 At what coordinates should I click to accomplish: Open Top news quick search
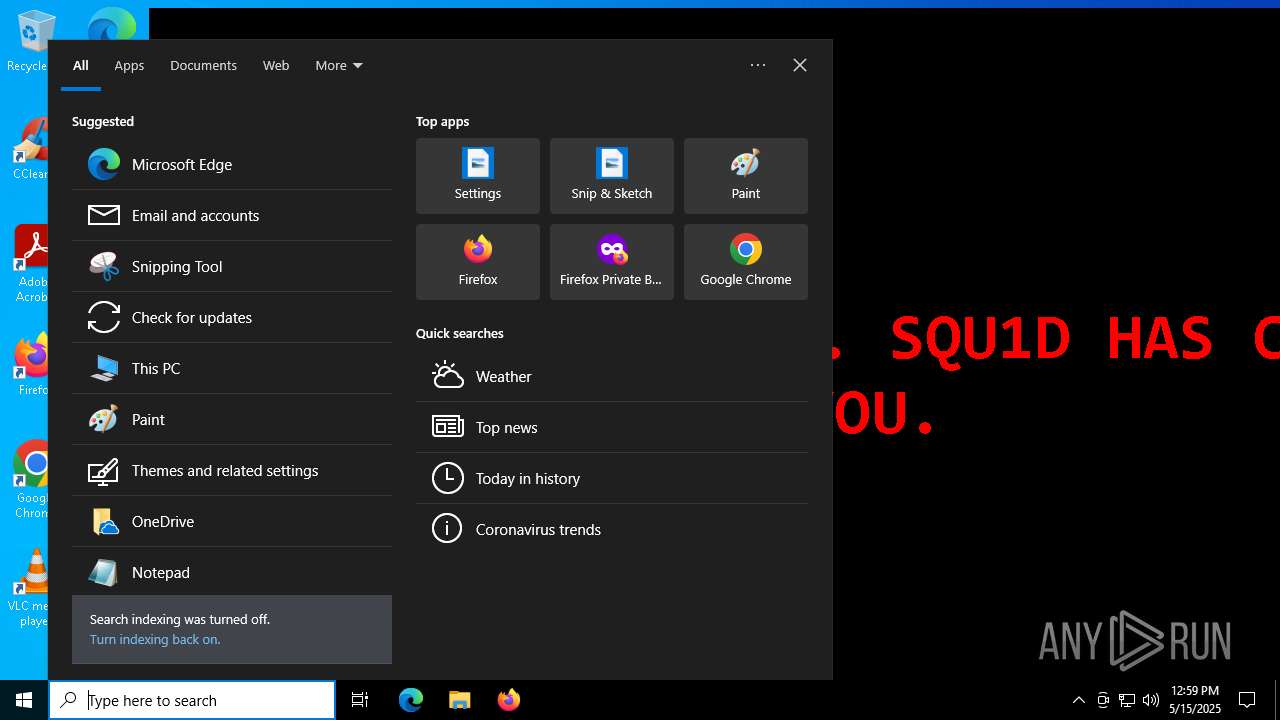coord(612,427)
